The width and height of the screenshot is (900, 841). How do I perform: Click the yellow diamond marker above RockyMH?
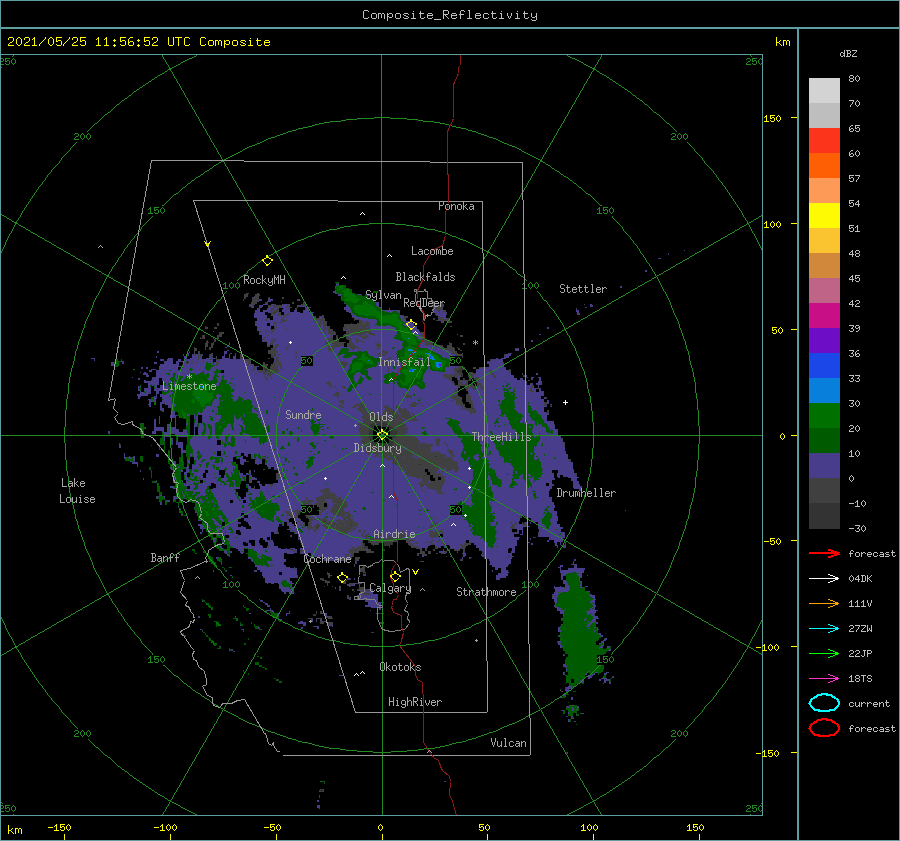[267, 261]
